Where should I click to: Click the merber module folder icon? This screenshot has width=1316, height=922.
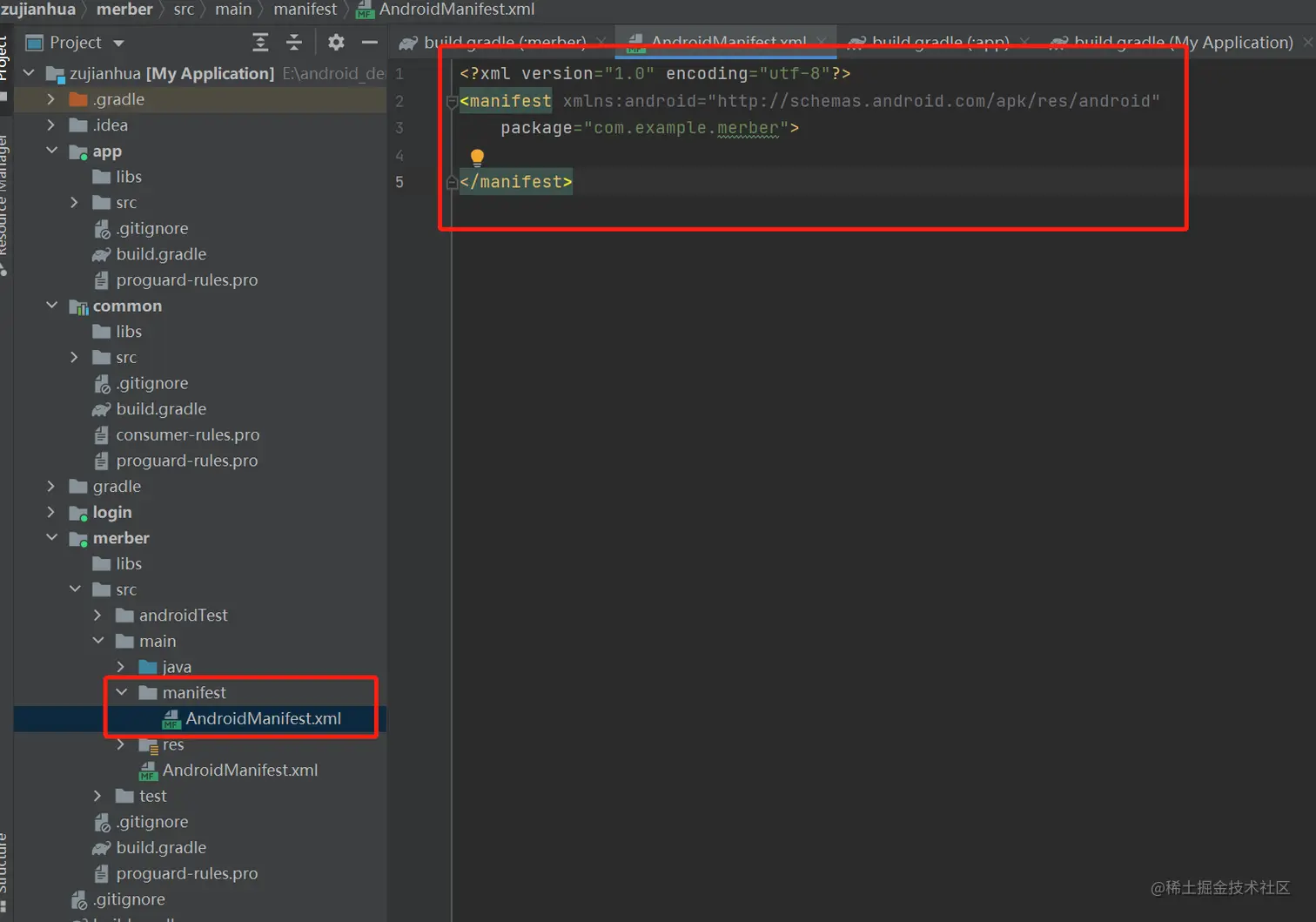(x=78, y=538)
